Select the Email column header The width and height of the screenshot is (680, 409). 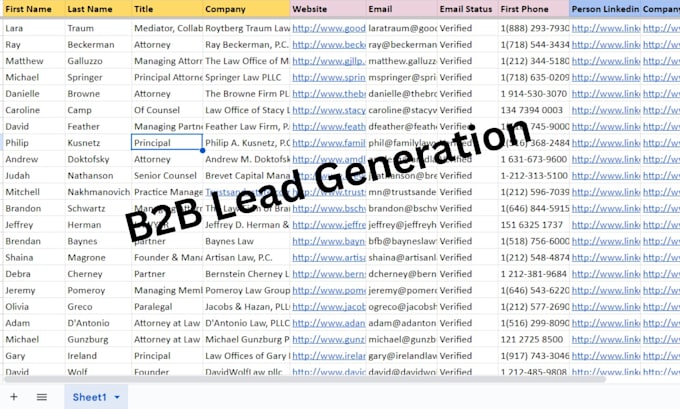pyautogui.click(x=402, y=9)
